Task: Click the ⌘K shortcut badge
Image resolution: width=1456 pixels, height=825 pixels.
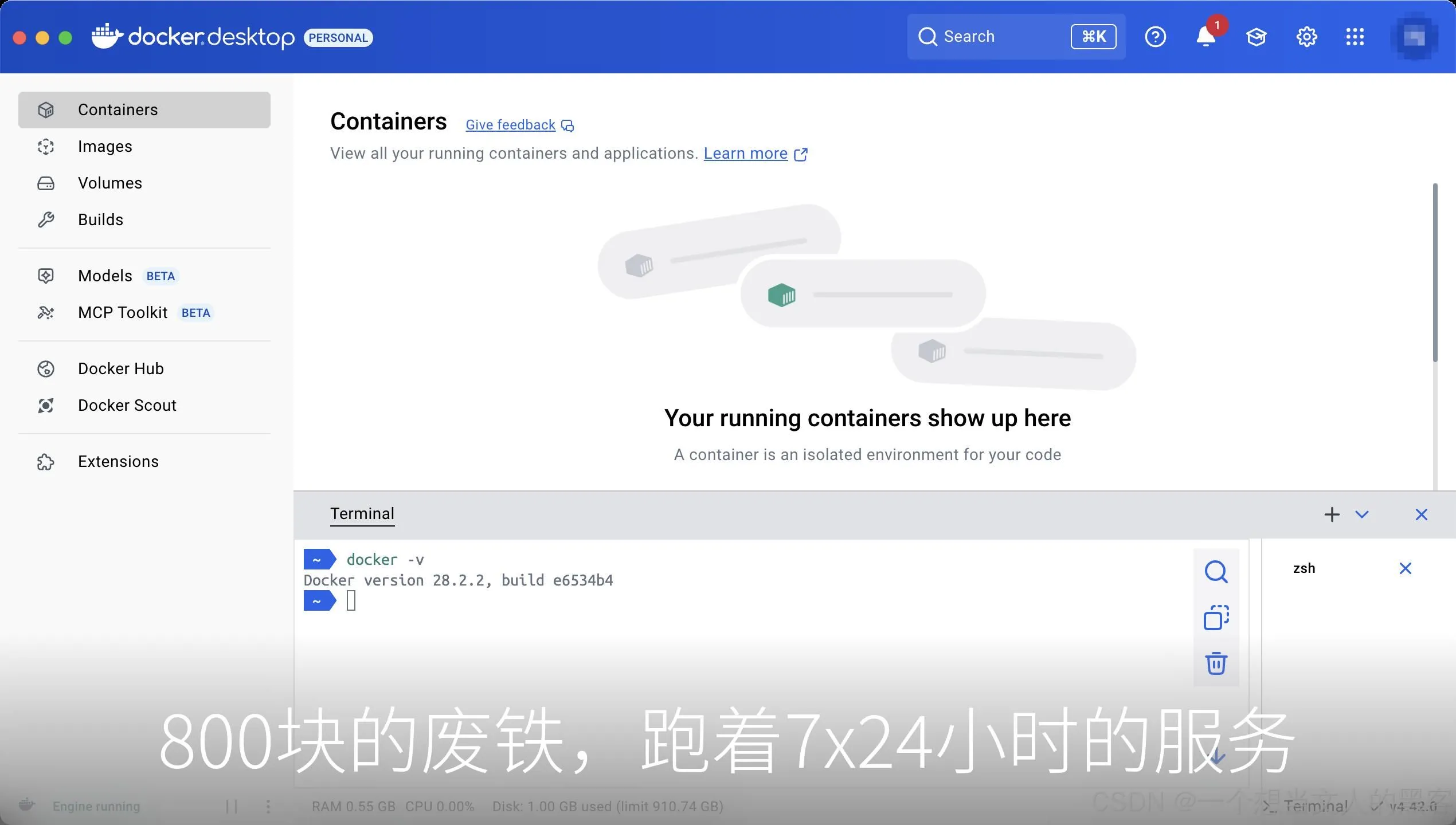Action: 1093,37
